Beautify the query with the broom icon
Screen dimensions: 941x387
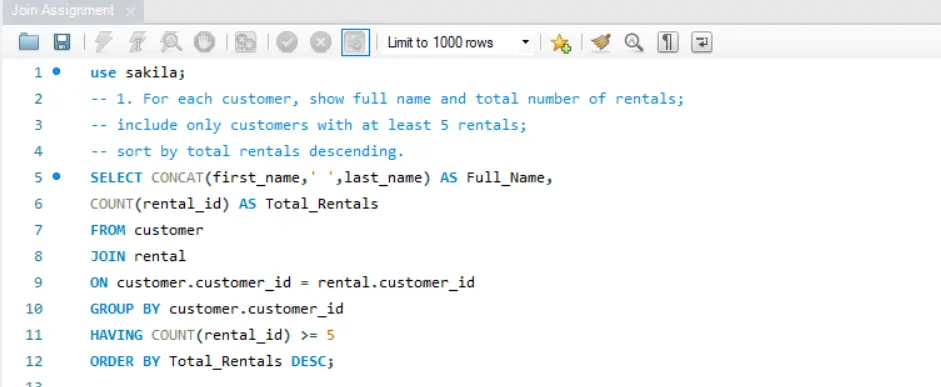(x=600, y=42)
